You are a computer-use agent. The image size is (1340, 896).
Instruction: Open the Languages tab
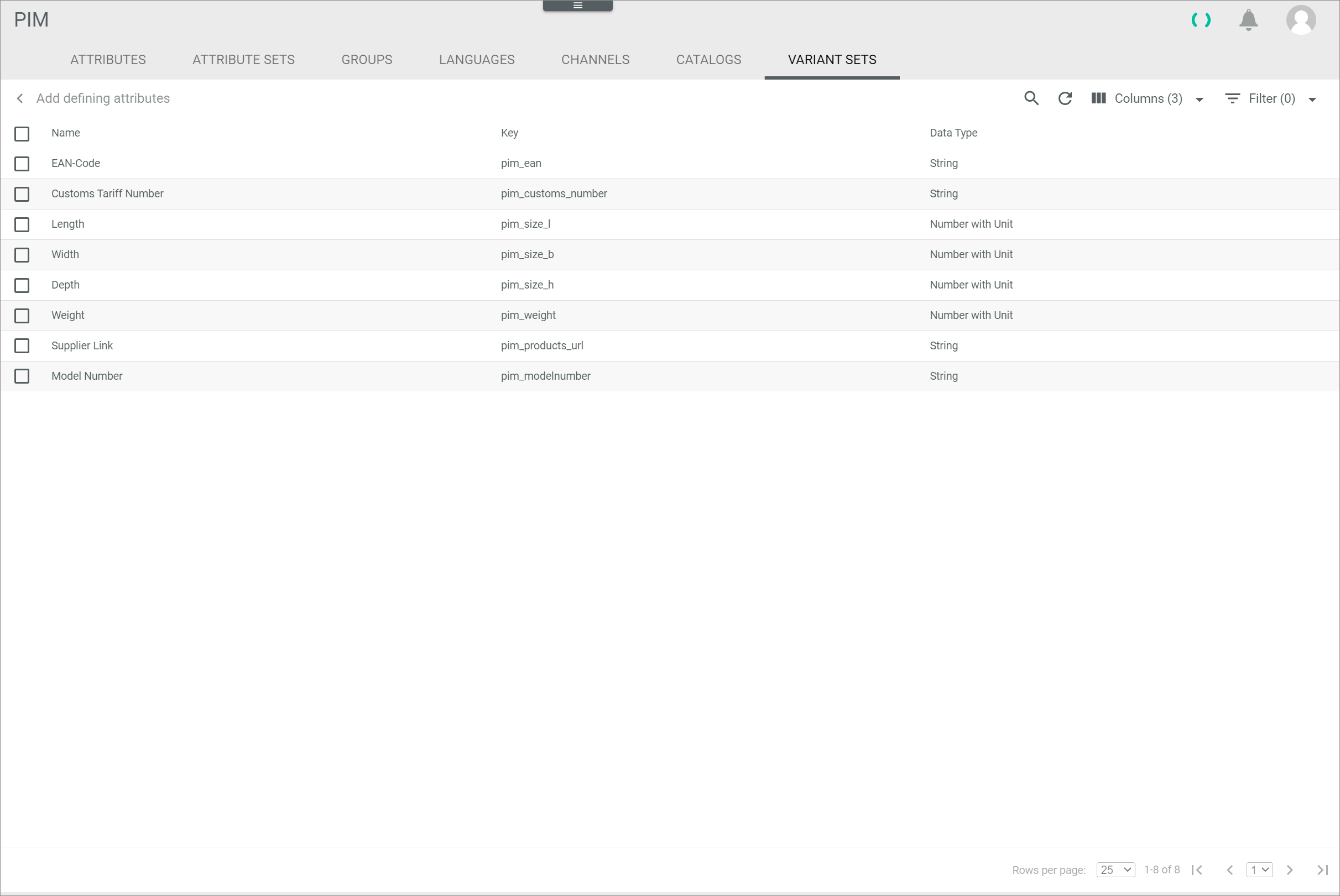(477, 60)
